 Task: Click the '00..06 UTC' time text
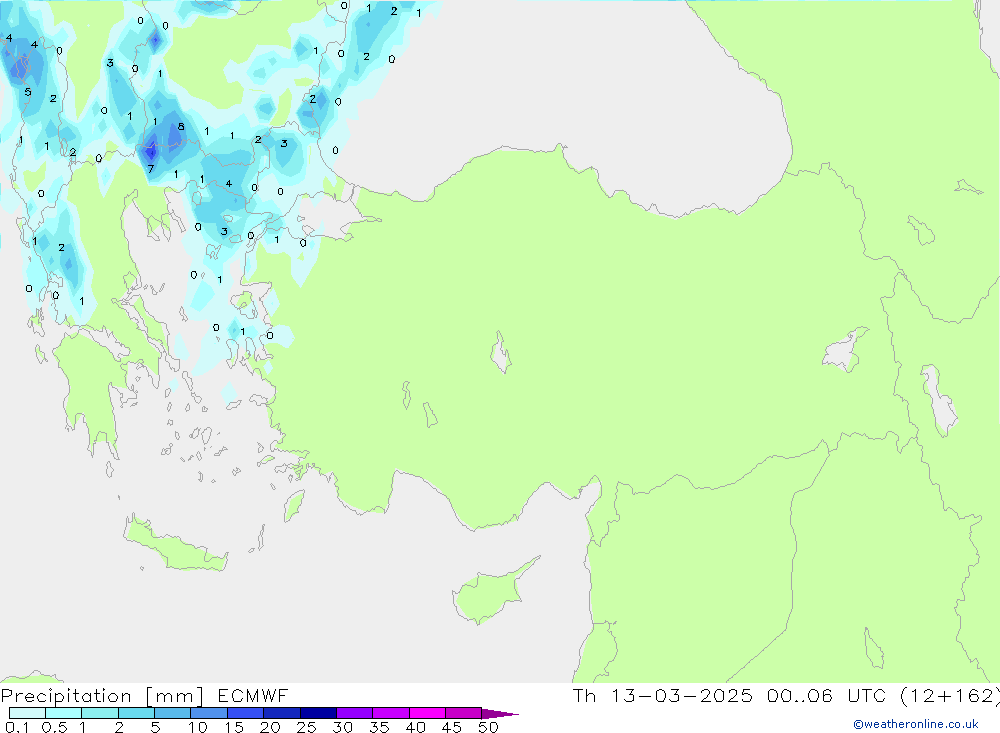(x=827, y=695)
